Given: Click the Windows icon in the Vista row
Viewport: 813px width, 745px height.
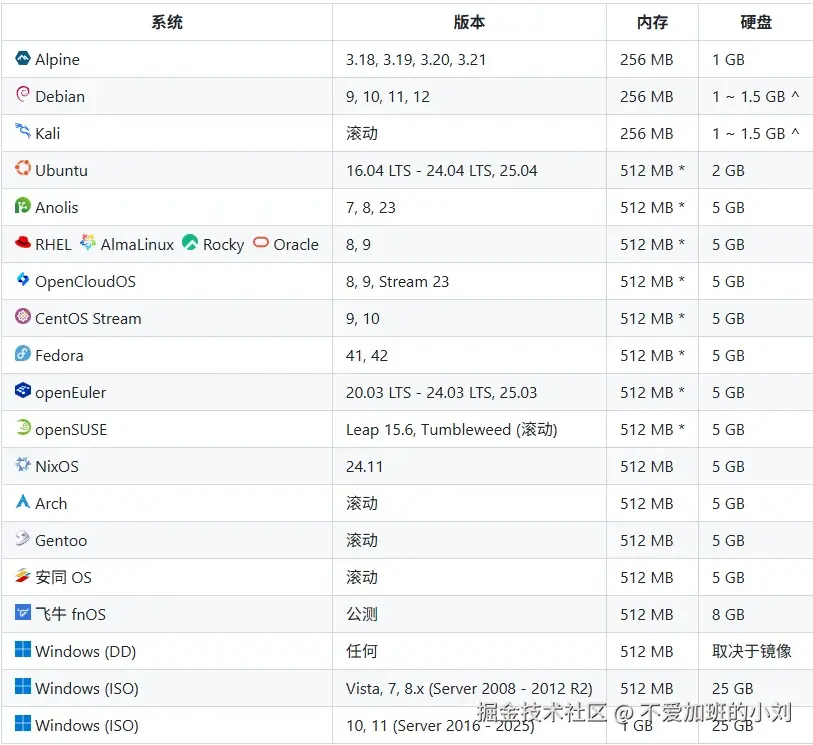Looking at the screenshot, I should click(x=23, y=686).
